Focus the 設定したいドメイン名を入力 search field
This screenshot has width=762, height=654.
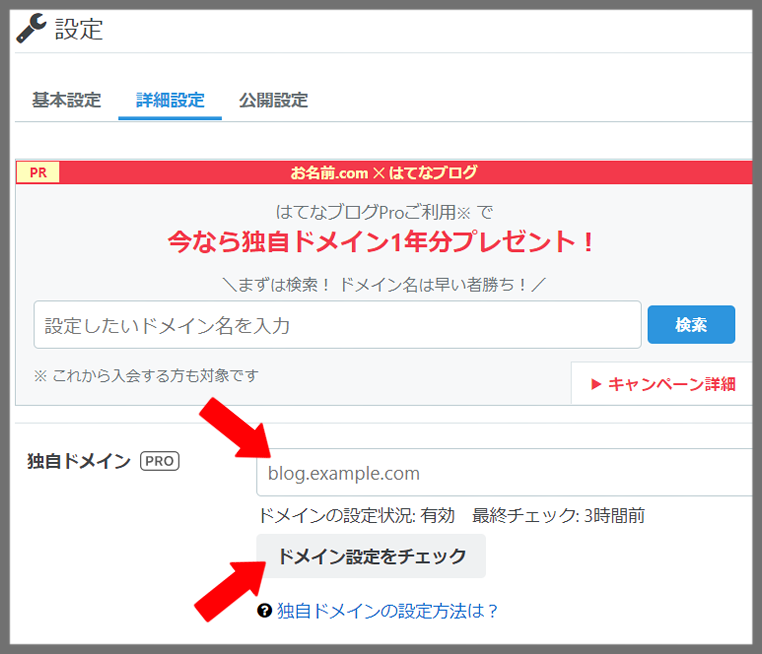click(337, 325)
